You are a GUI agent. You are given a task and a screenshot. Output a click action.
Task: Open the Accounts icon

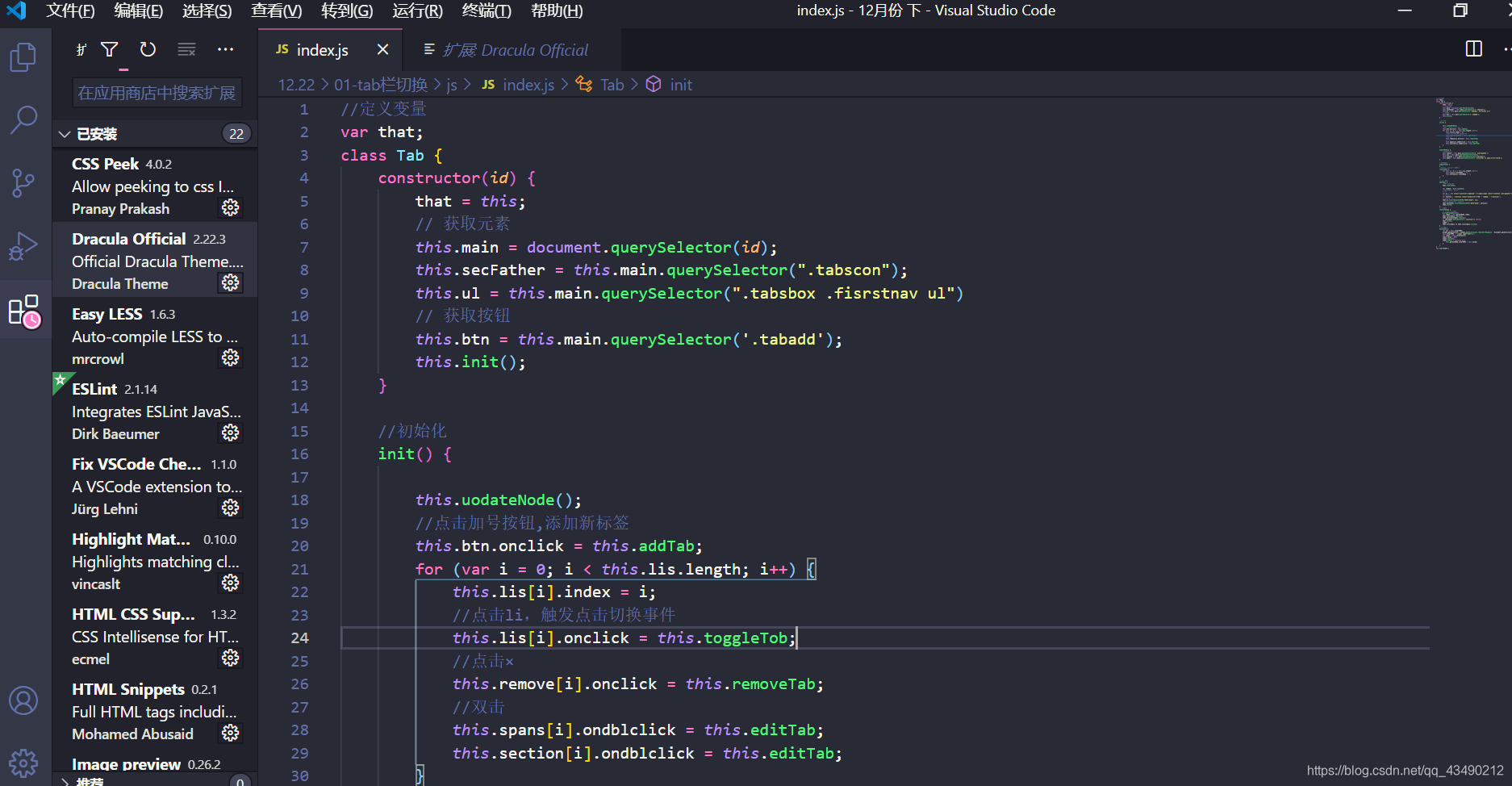[x=23, y=700]
